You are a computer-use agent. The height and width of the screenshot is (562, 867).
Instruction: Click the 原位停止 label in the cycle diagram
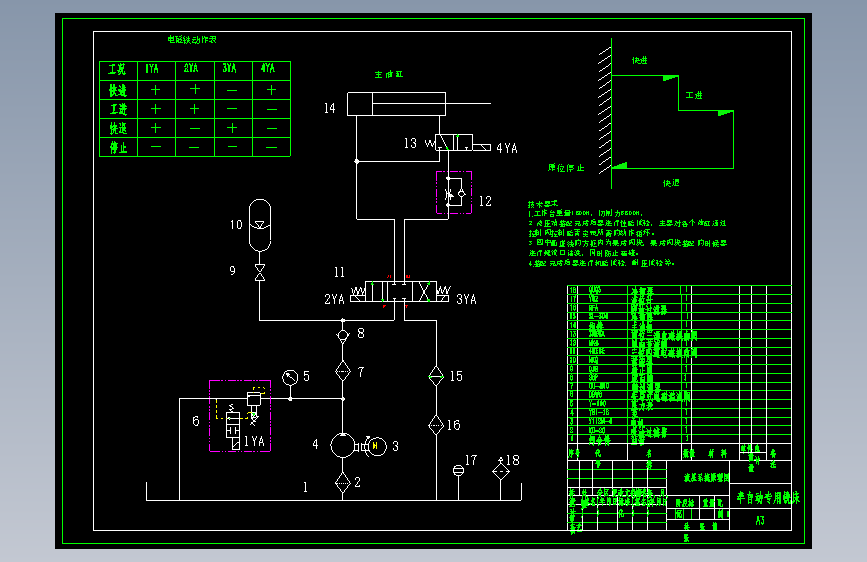pos(566,168)
